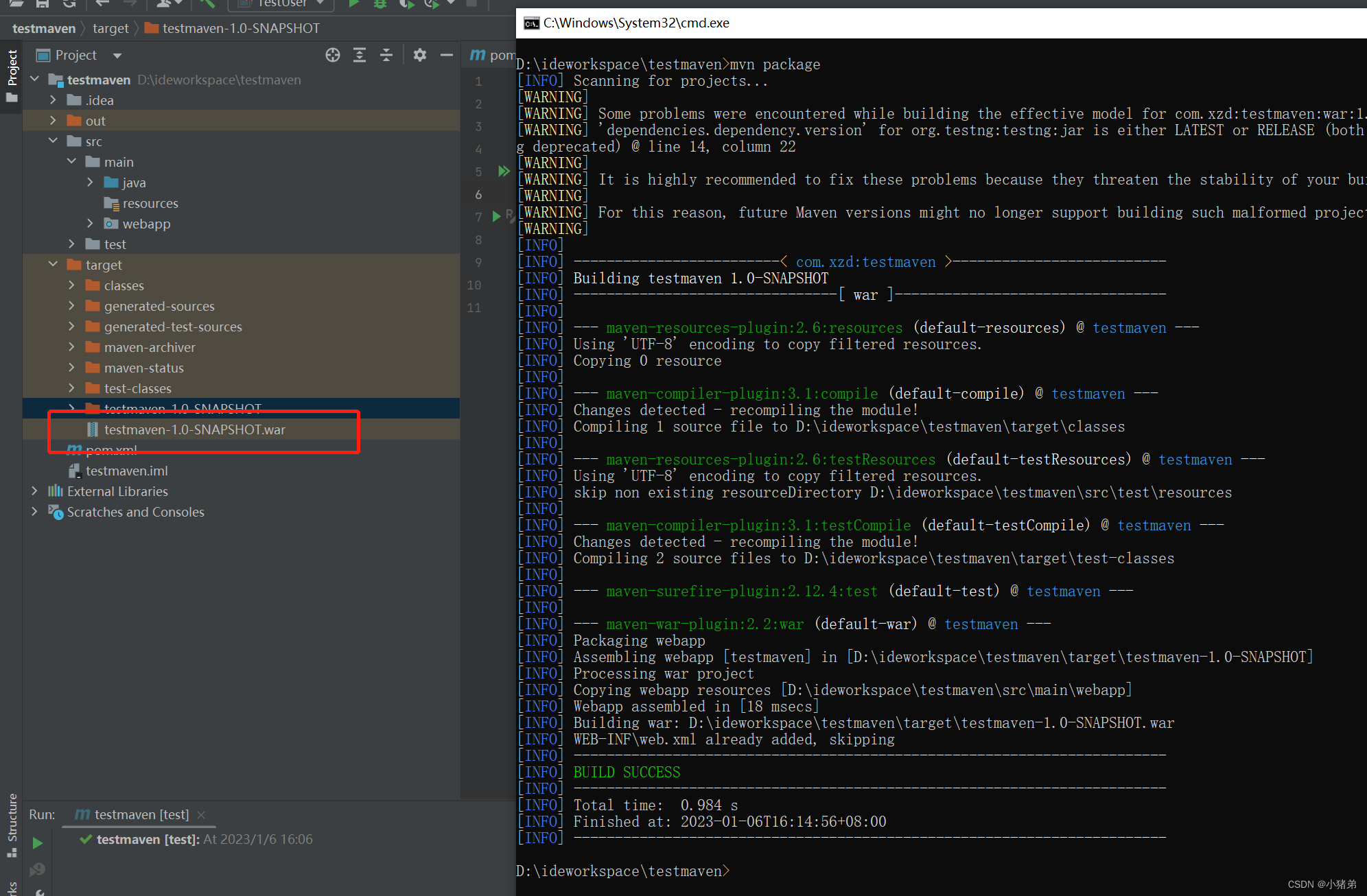
Task: Click the Expand All icon
Action: (360, 56)
